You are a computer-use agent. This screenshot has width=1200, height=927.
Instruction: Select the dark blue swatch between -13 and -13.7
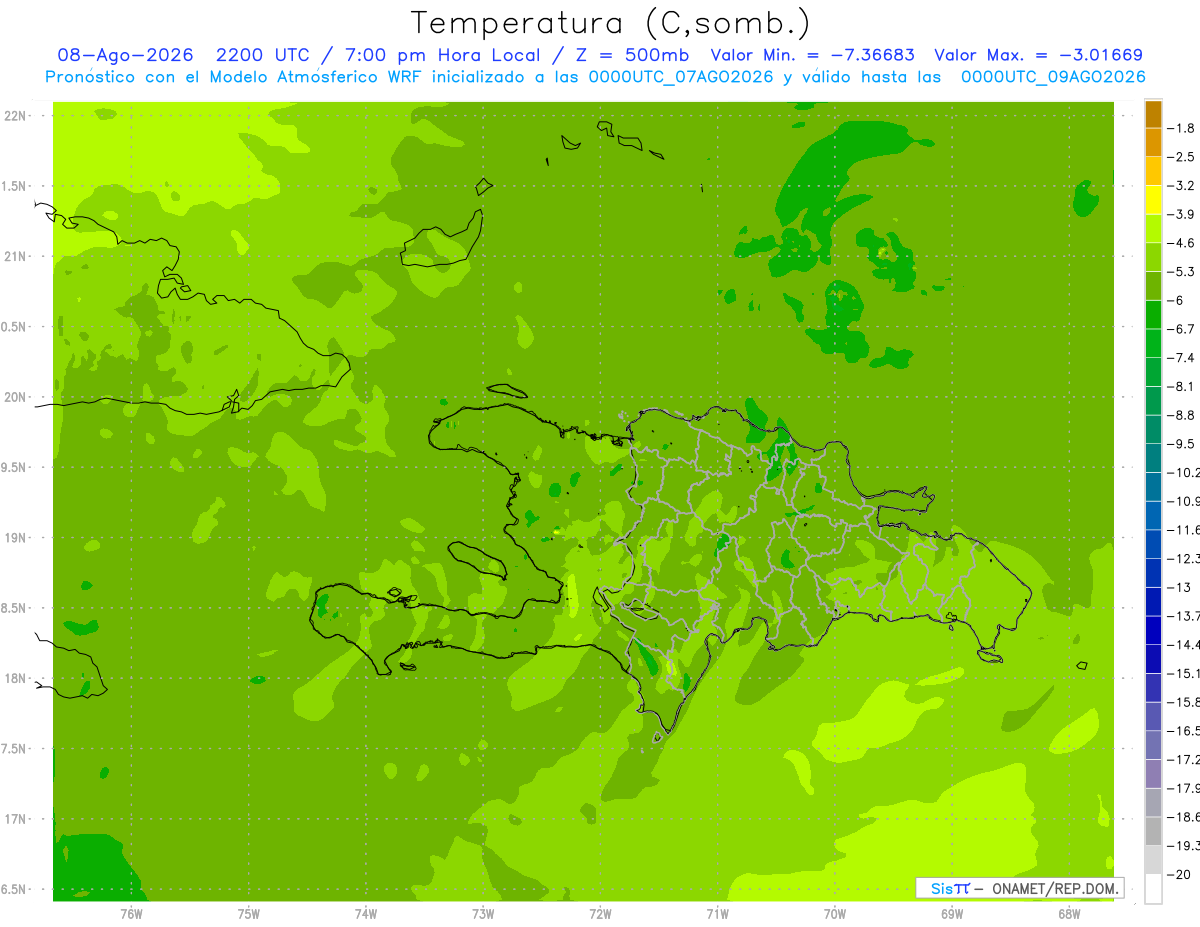(x=1153, y=601)
